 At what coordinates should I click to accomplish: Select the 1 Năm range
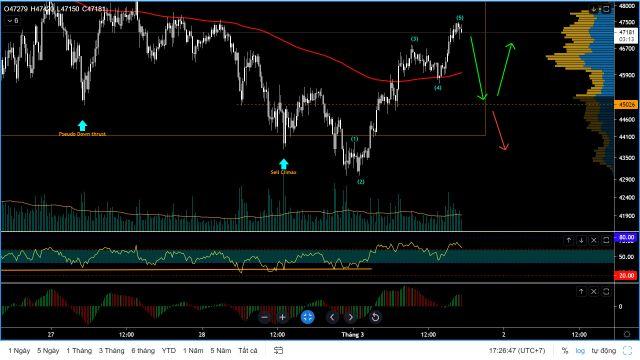(x=193, y=350)
